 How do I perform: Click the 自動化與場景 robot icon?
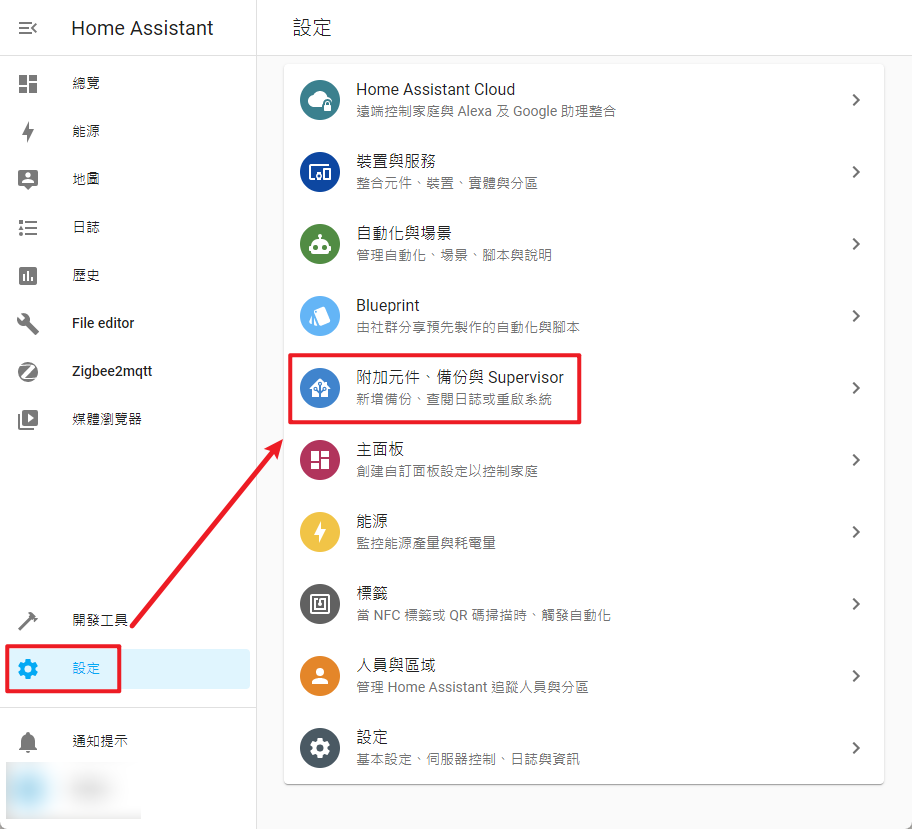320,244
